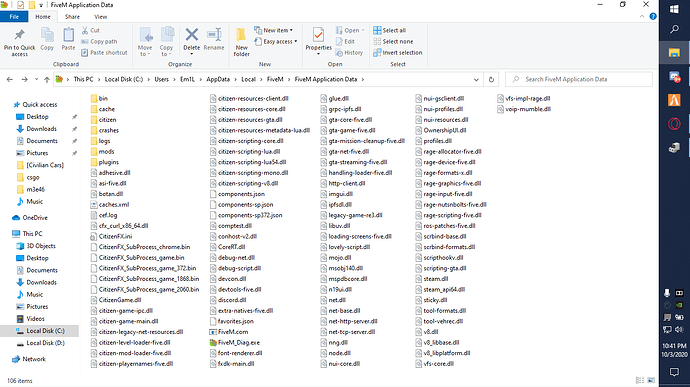Switch to large icons view button

(651, 380)
